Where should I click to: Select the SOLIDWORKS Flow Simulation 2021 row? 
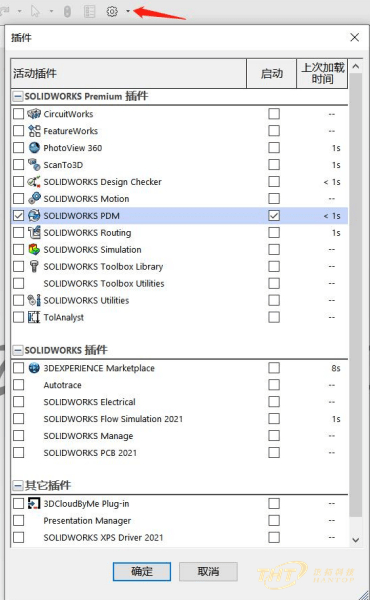[180, 419]
